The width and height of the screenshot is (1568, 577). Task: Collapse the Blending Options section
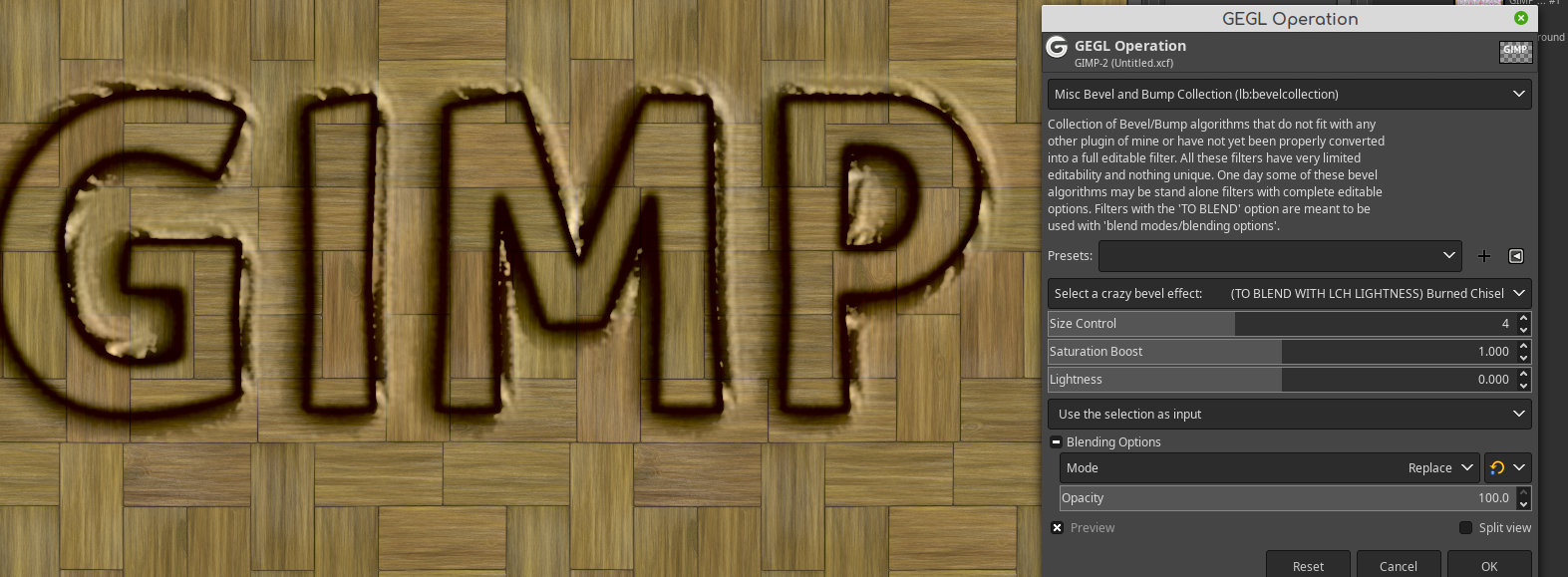(x=1057, y=442)
